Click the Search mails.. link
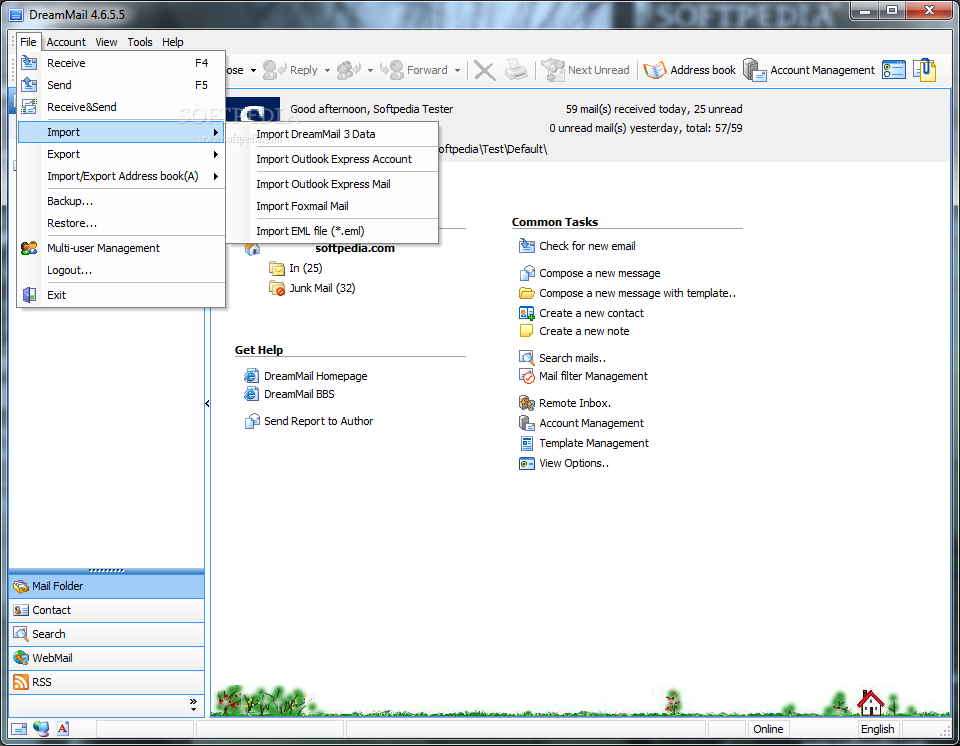 pos(572,358)
